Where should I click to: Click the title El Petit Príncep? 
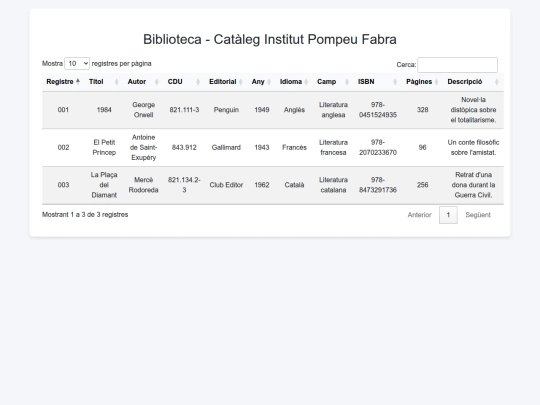click(x=104, y=147)
